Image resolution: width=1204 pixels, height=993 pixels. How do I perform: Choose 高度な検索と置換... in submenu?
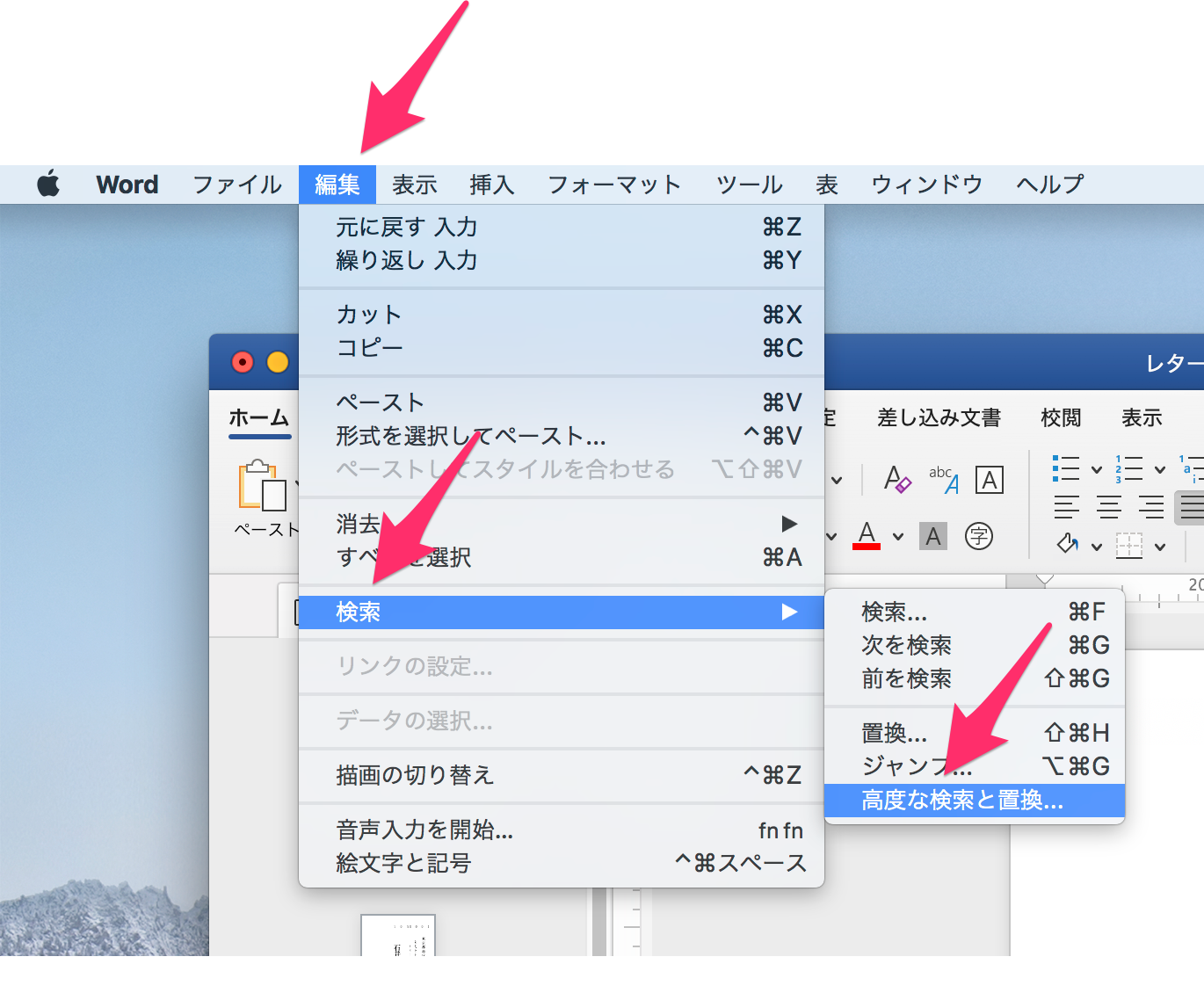pos(975,800)
